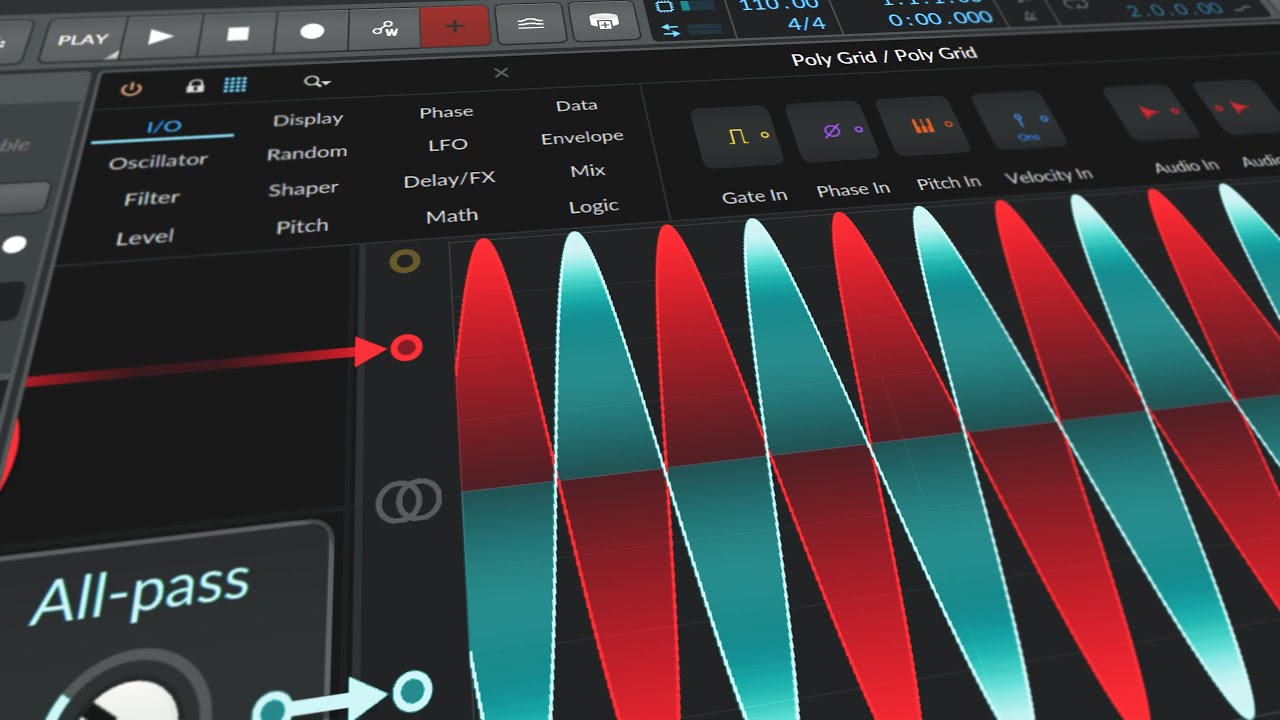Select the Display module category
Image resolution: width=1280 pixels, height=720 pixels.
click(x=308, y=119)
